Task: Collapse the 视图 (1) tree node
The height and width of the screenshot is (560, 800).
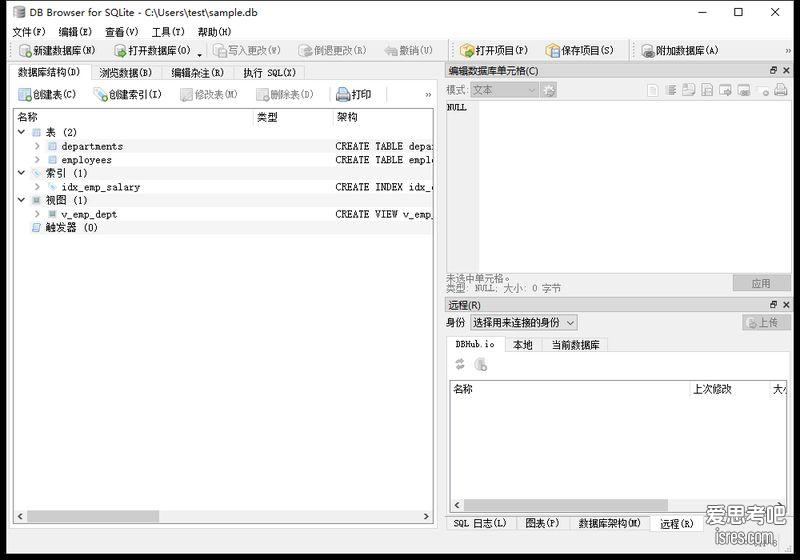Action: (x=21, y=200)
